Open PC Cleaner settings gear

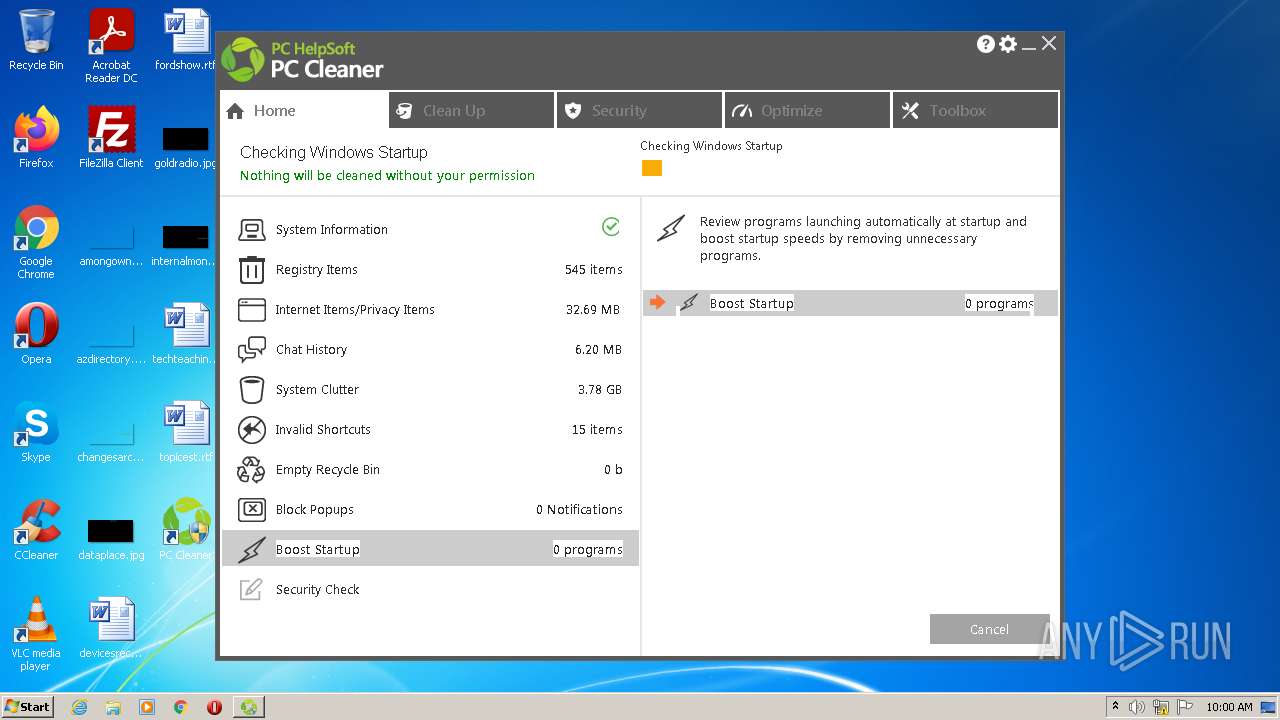click(1008, 44)
